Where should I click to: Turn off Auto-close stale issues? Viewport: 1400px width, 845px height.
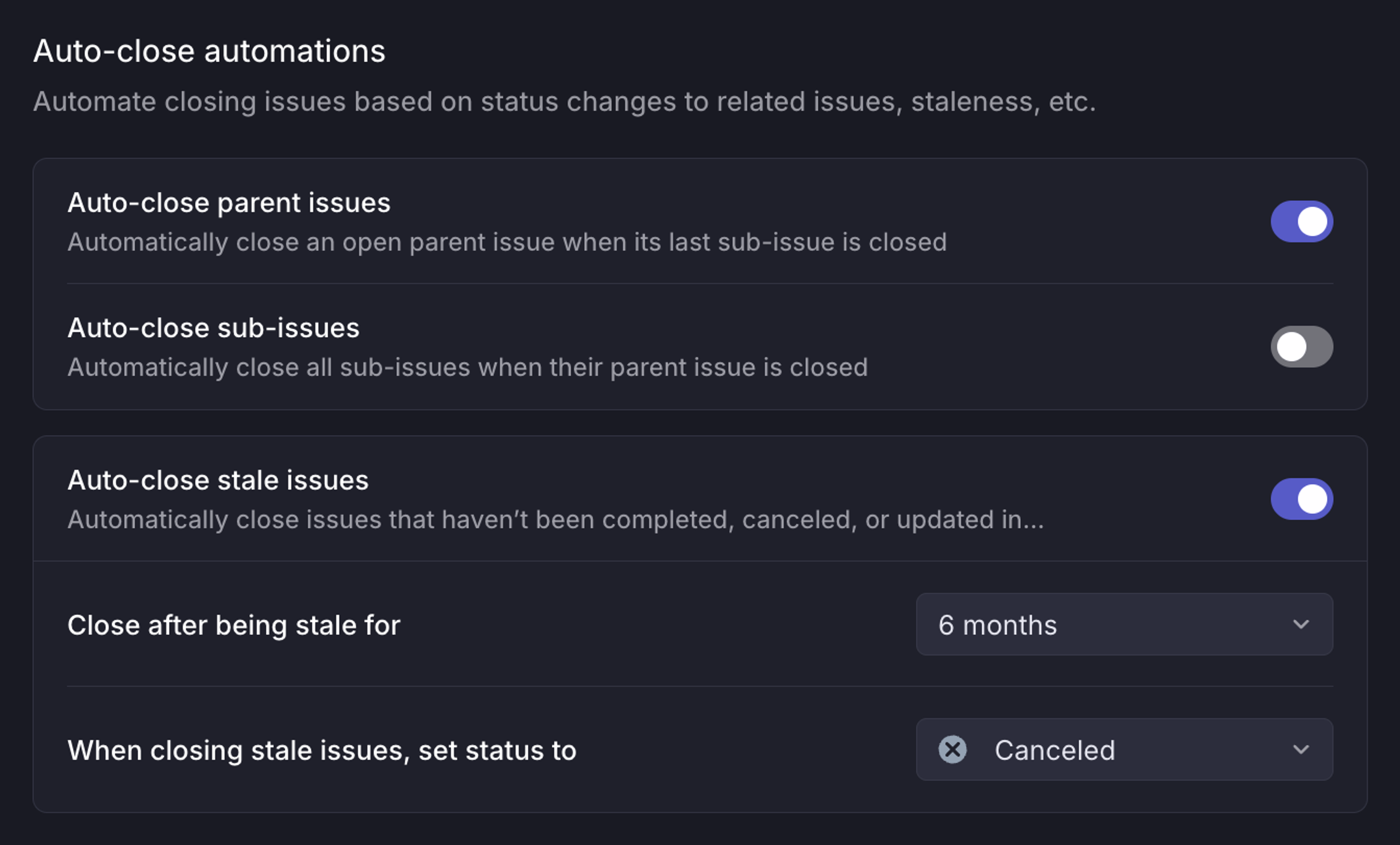point(1301,498)
